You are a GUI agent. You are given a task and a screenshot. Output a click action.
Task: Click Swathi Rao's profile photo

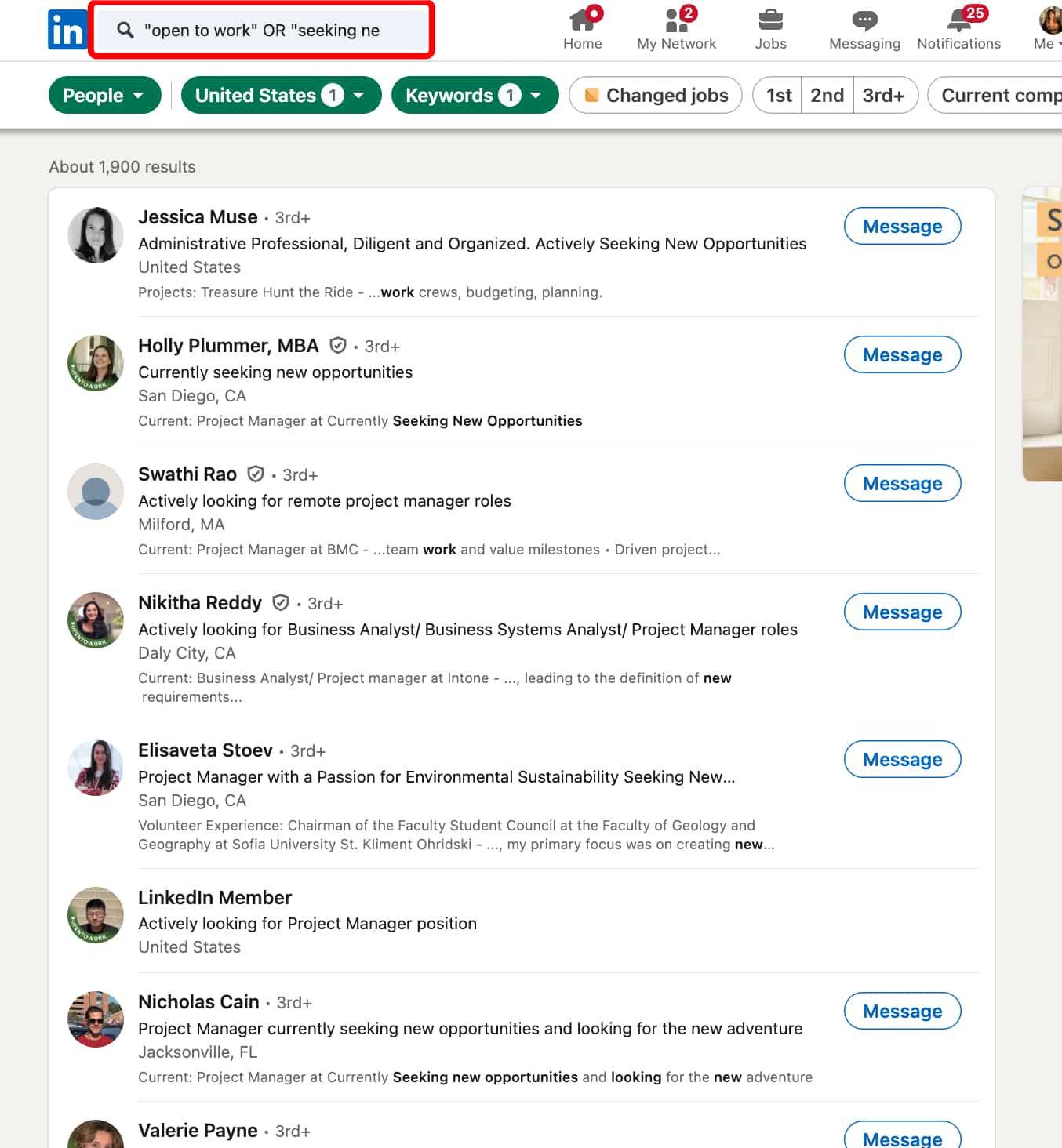pyautogui.click(x=95, y=492)
